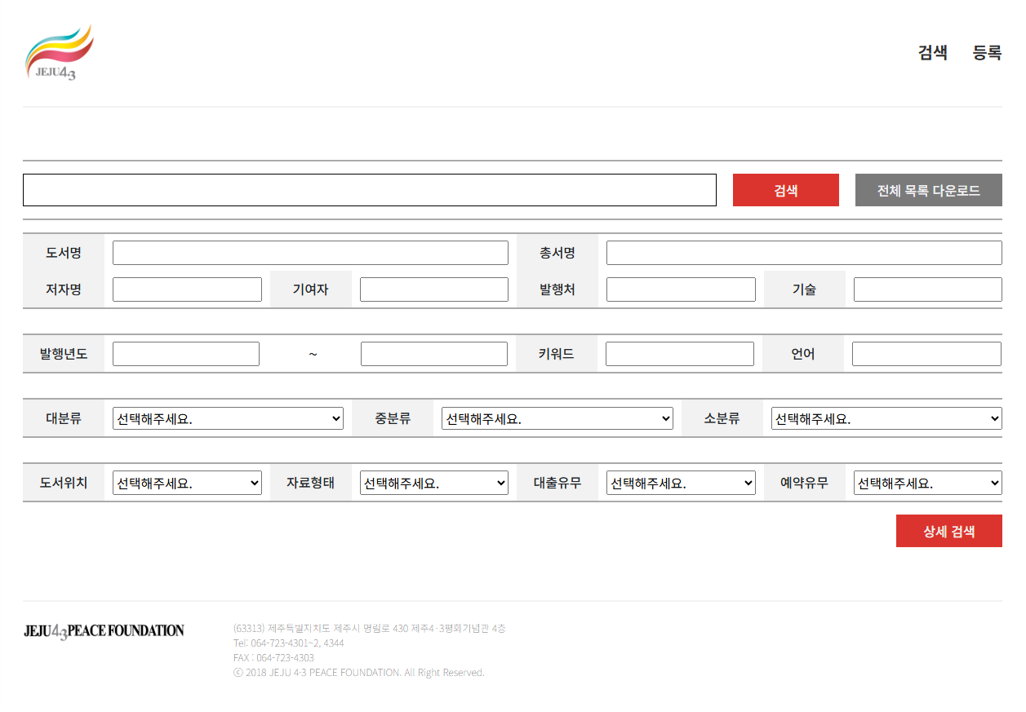
Task: Open the 검색 menu item
Action: [x=932, y=53]
